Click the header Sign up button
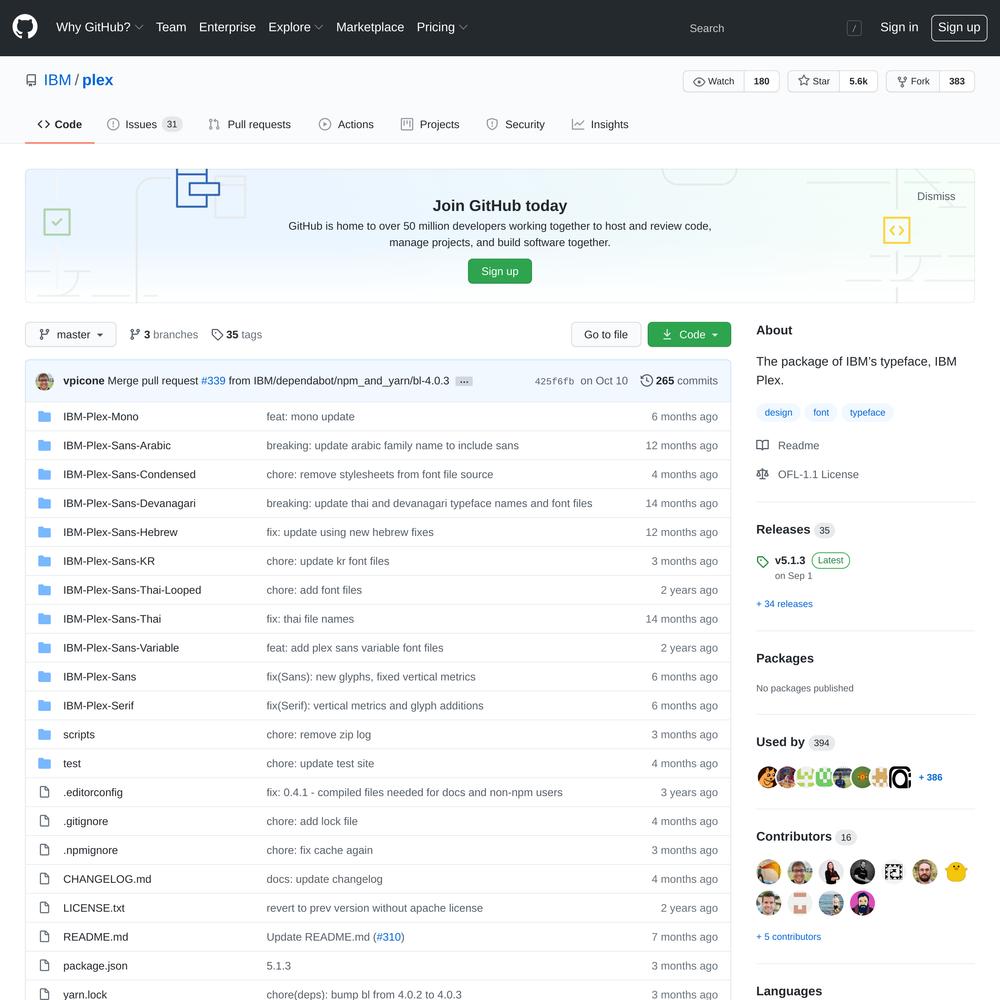 pyautogui.click(x=959, y=27)
